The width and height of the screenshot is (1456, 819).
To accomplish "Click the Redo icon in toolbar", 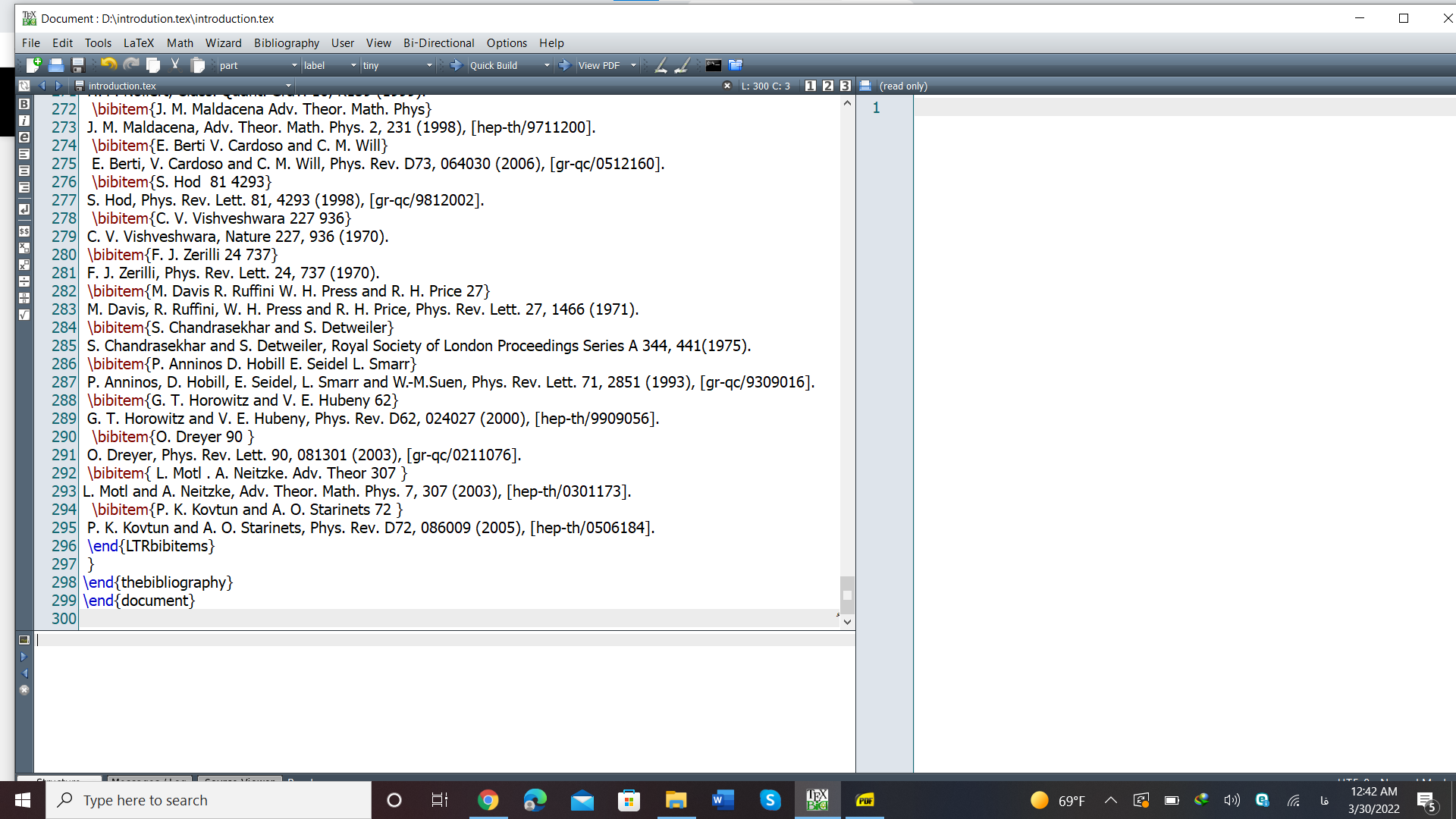I will pyautogui.click(x=128, y=65).
